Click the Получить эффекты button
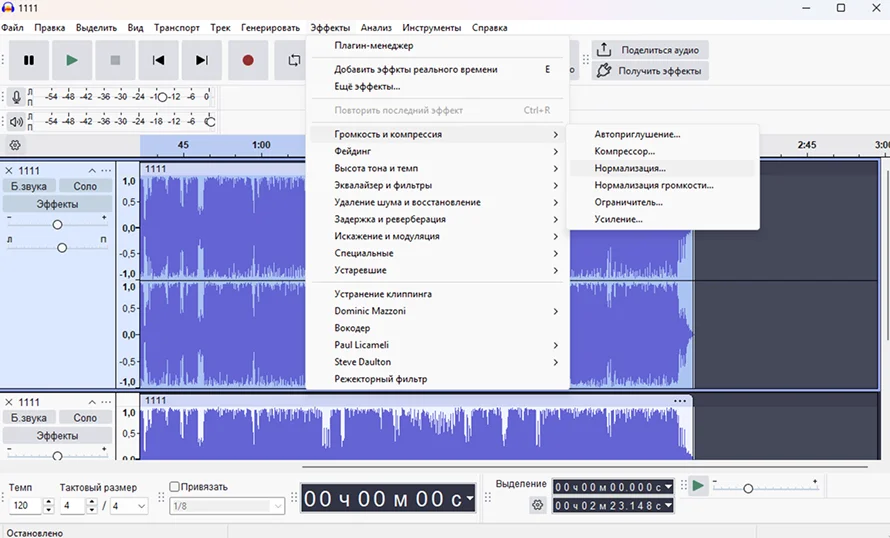Viewport: 890px width, 538px height. tap(650, 71)
